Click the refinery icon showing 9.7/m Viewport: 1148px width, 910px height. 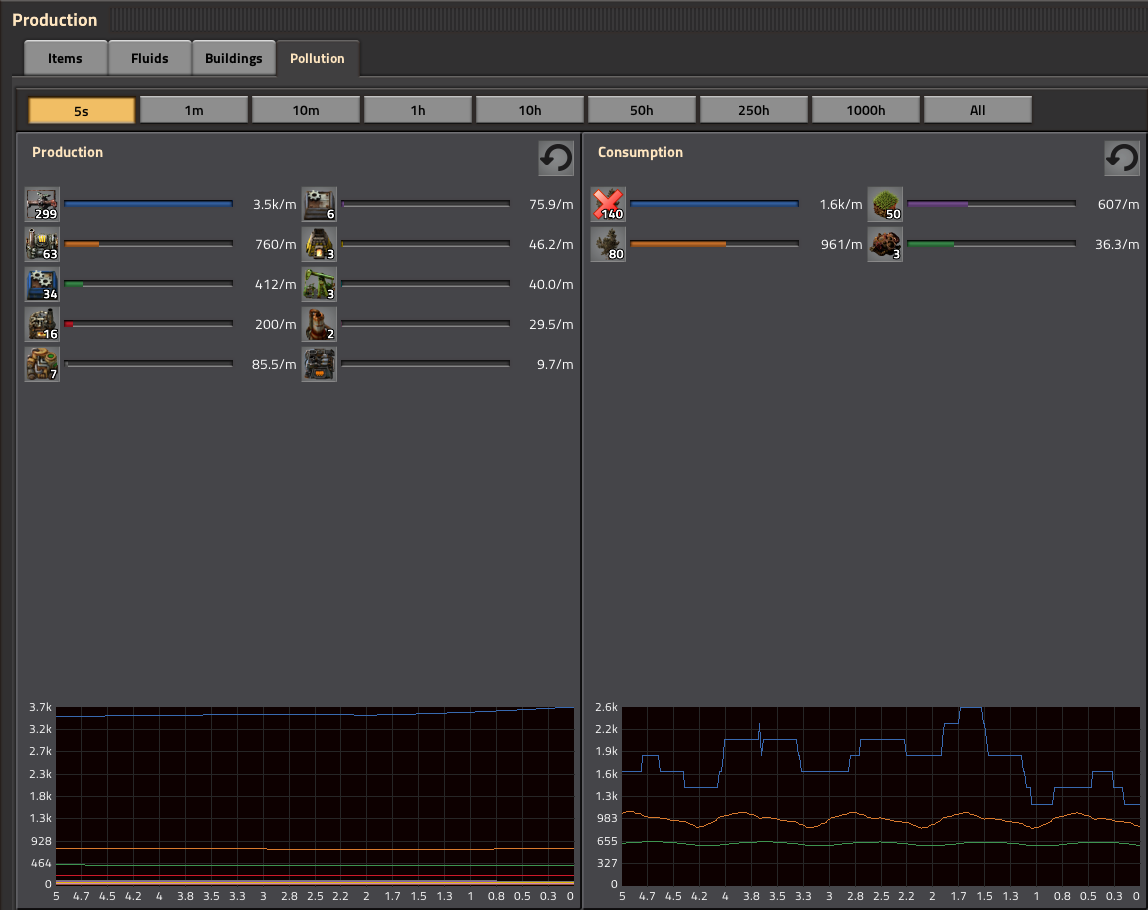pos(319,364)
